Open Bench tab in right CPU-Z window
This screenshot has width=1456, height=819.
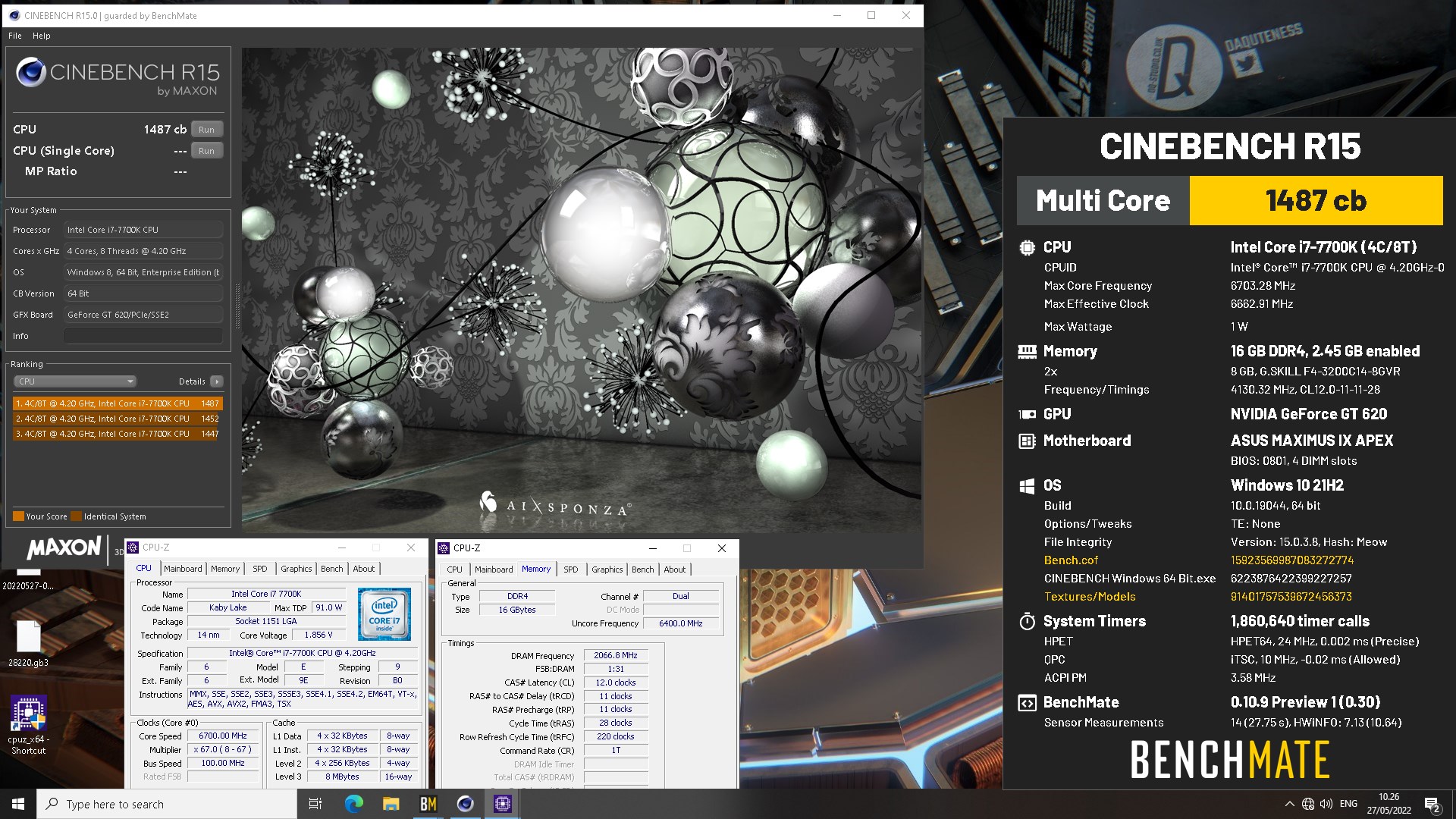coord(643,570)
